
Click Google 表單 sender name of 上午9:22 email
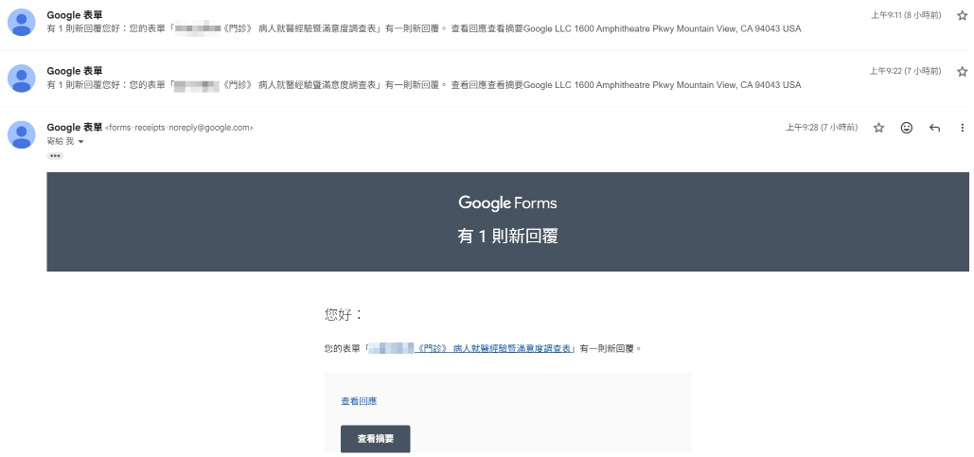75,71
